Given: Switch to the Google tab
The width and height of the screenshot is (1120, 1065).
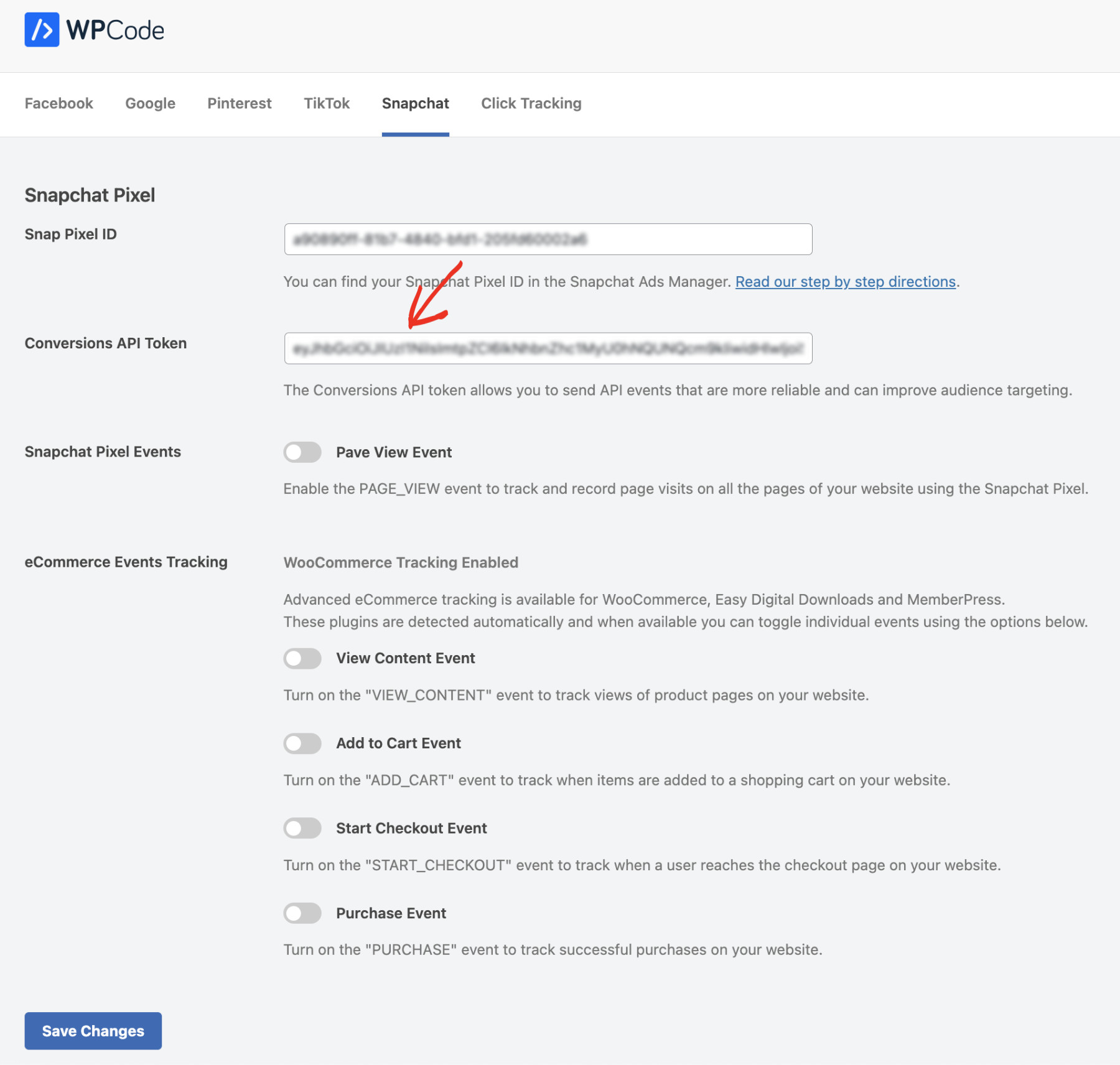Looking at the screenshot, I should tap(150, 103).
